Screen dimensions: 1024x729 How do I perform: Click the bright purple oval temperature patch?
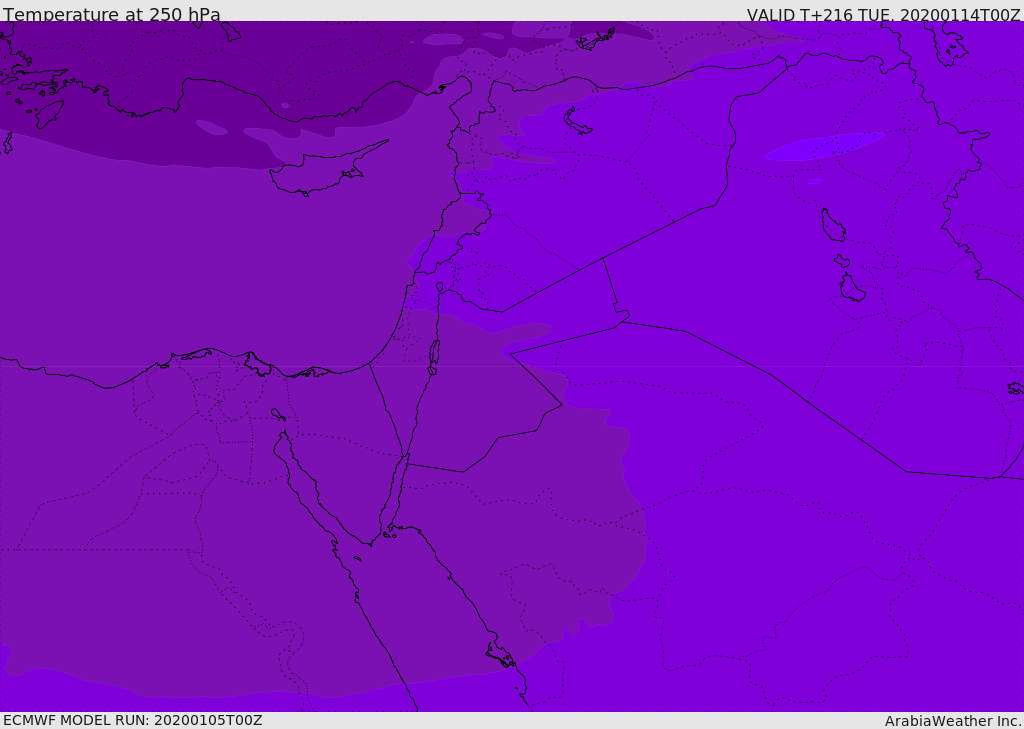click(824, 146)
